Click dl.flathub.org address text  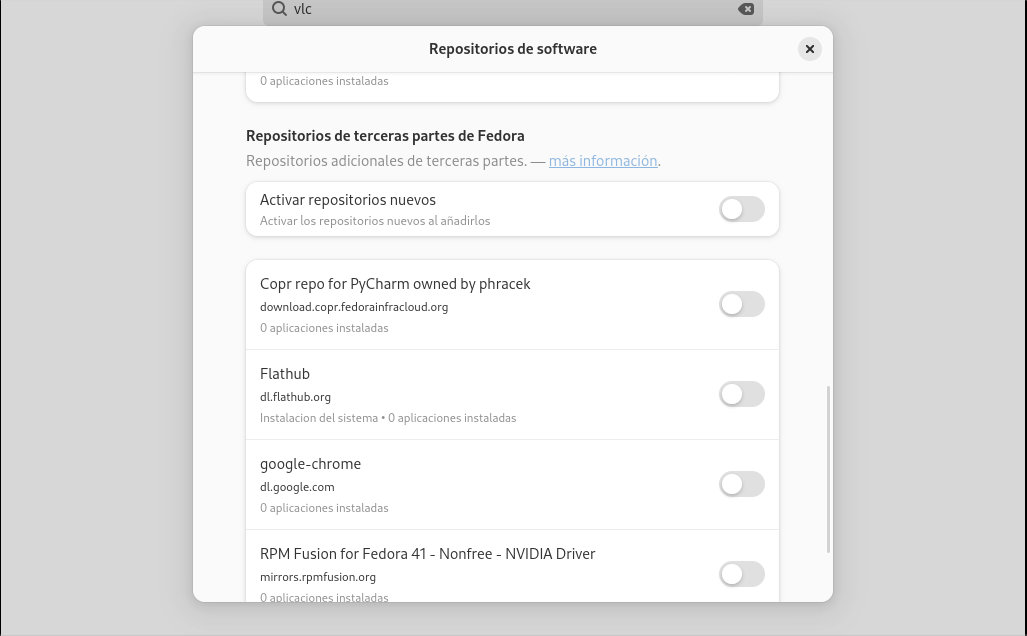point(295,397)
